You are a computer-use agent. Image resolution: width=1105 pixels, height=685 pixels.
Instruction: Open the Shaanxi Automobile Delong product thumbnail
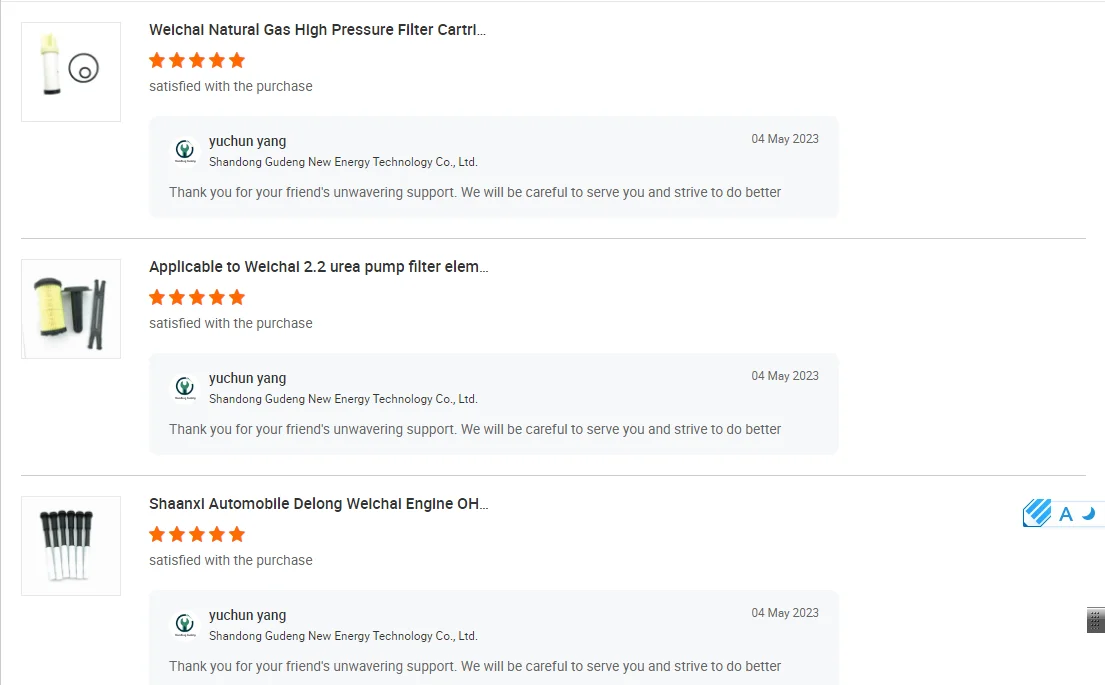tap(71, 546)
